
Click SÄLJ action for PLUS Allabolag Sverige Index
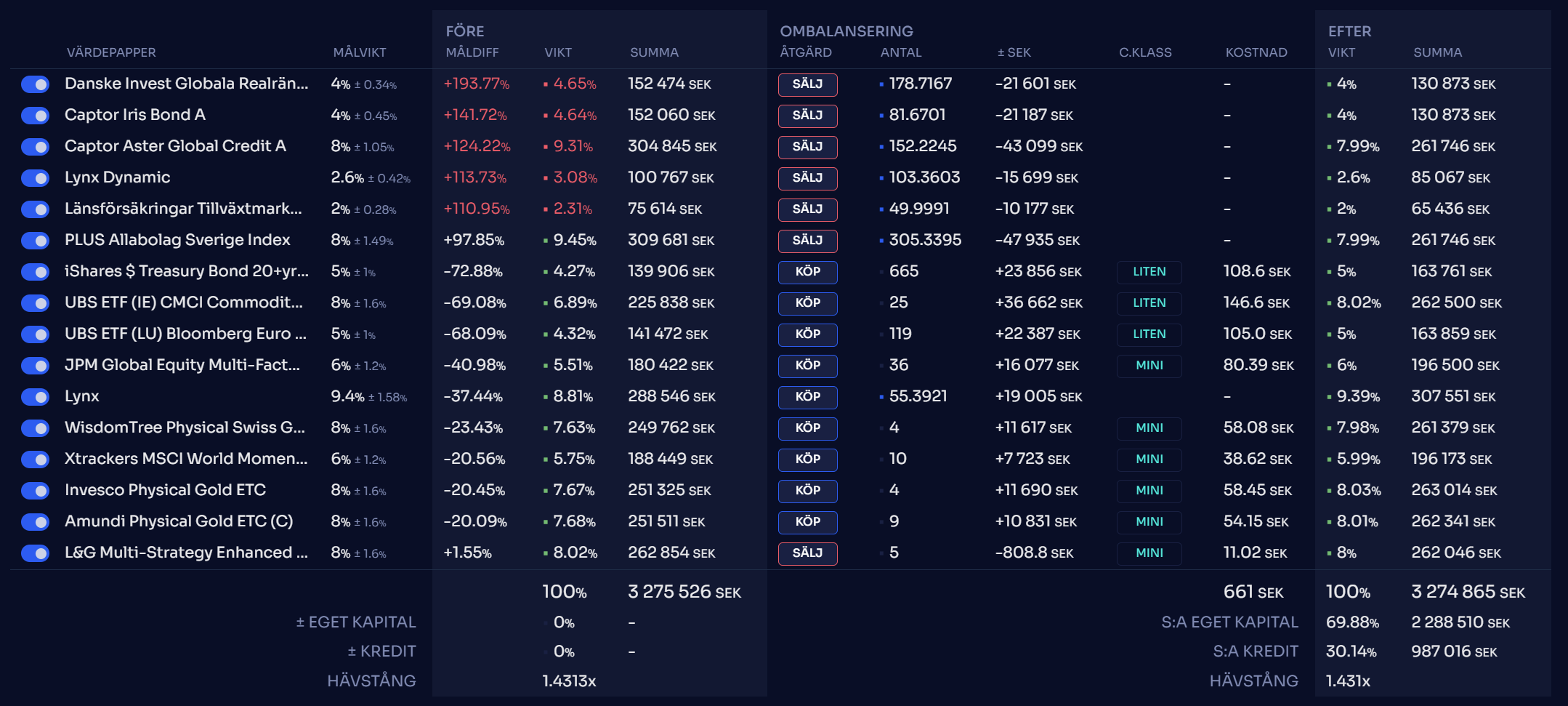[807, 241]
